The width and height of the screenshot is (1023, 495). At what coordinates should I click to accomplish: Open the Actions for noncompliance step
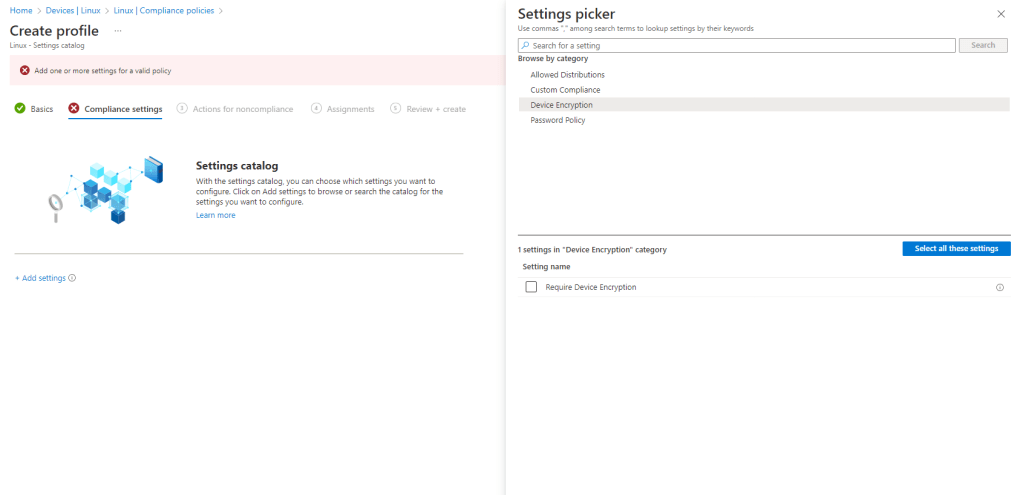pyautogui.click(x=243, y=109)
